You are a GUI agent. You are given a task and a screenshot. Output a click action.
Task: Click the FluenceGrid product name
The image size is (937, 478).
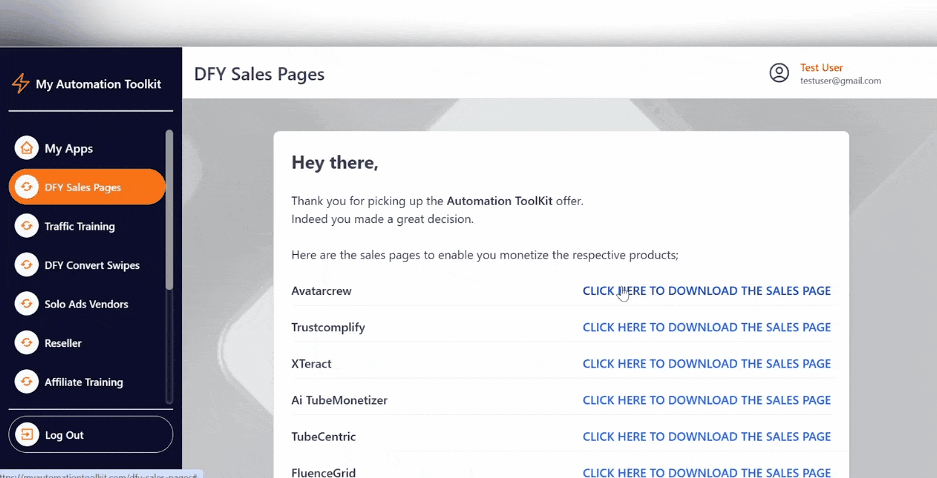click(x=323, y=473)
